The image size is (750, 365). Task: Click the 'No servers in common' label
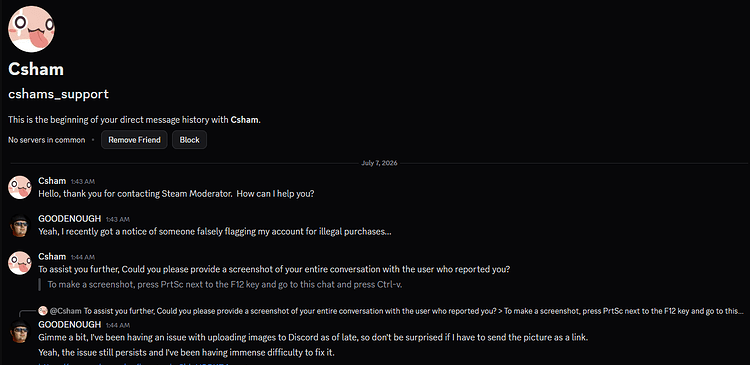coord(46,140)
